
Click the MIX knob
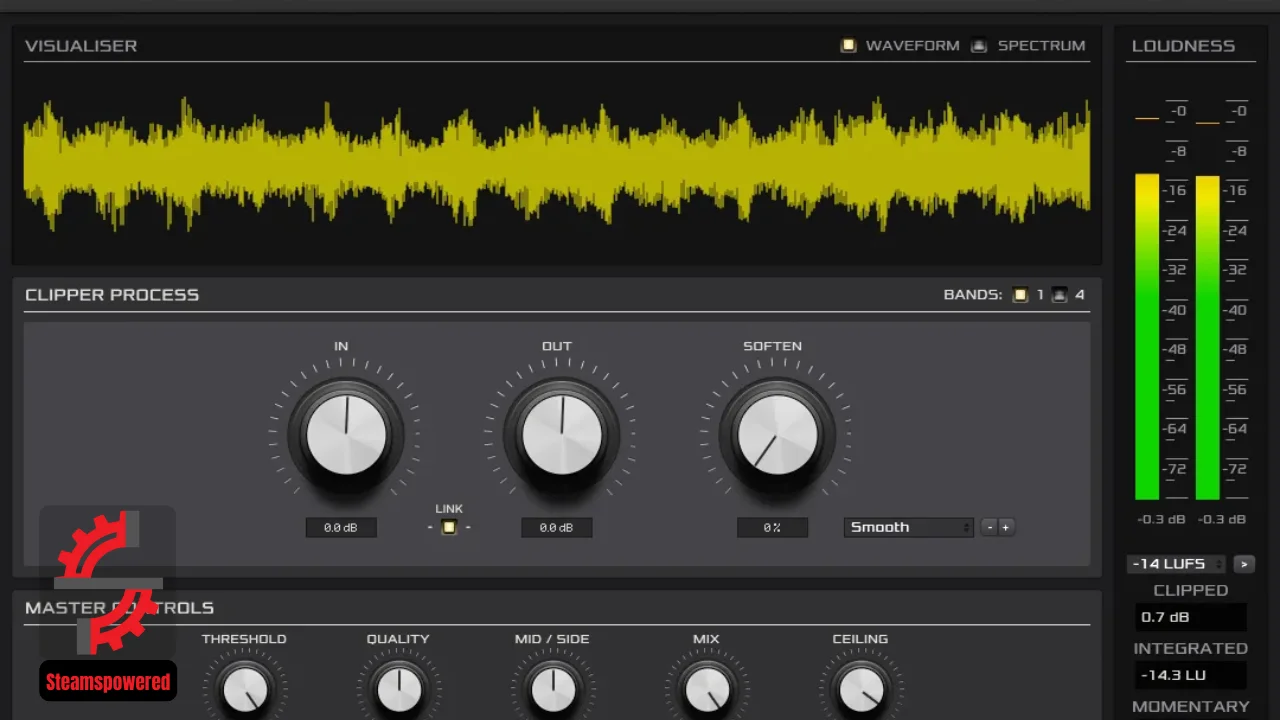(x=707, y=690)
